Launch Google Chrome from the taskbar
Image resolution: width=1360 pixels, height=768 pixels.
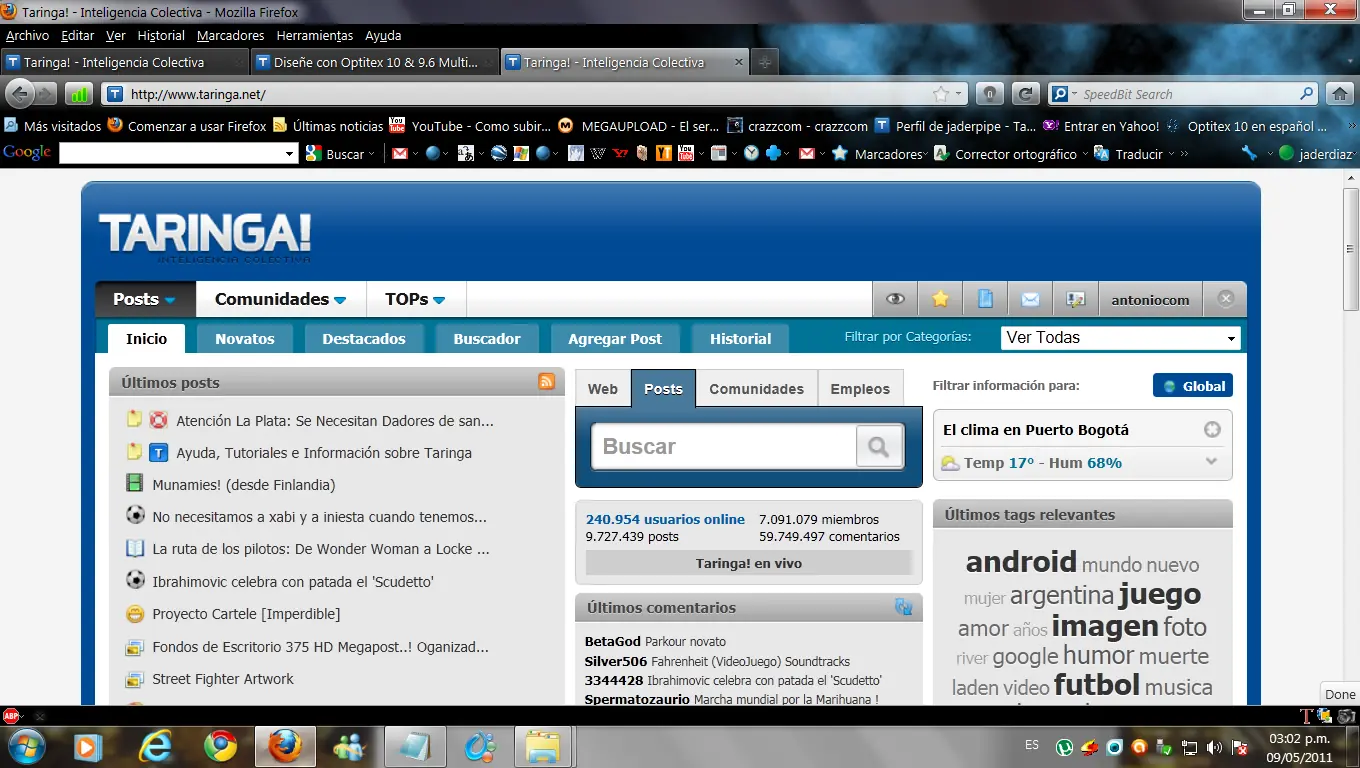pos(220,746)
